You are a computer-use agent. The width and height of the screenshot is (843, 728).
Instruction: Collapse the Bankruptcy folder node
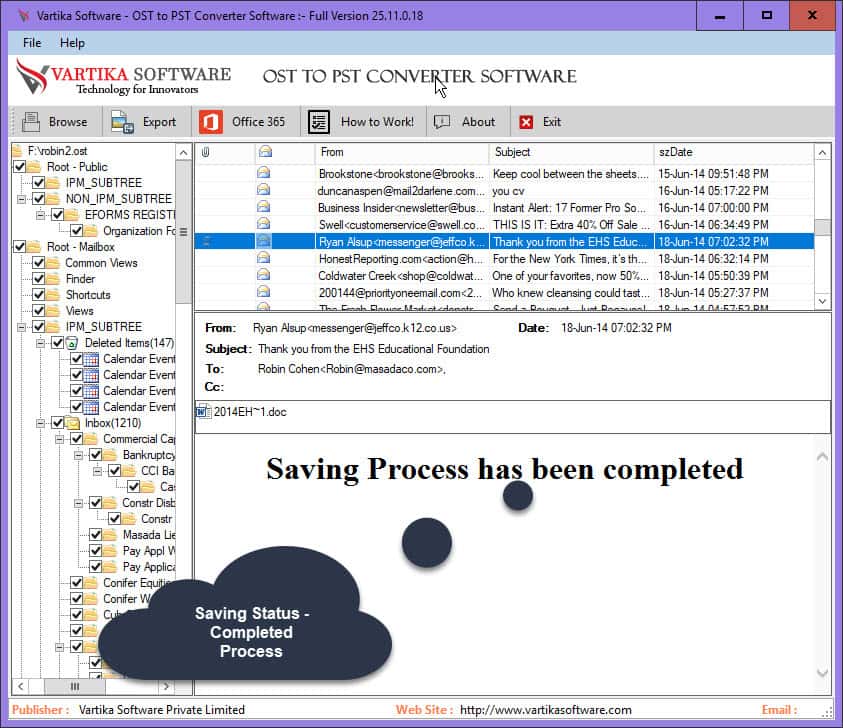coord(78,455)
